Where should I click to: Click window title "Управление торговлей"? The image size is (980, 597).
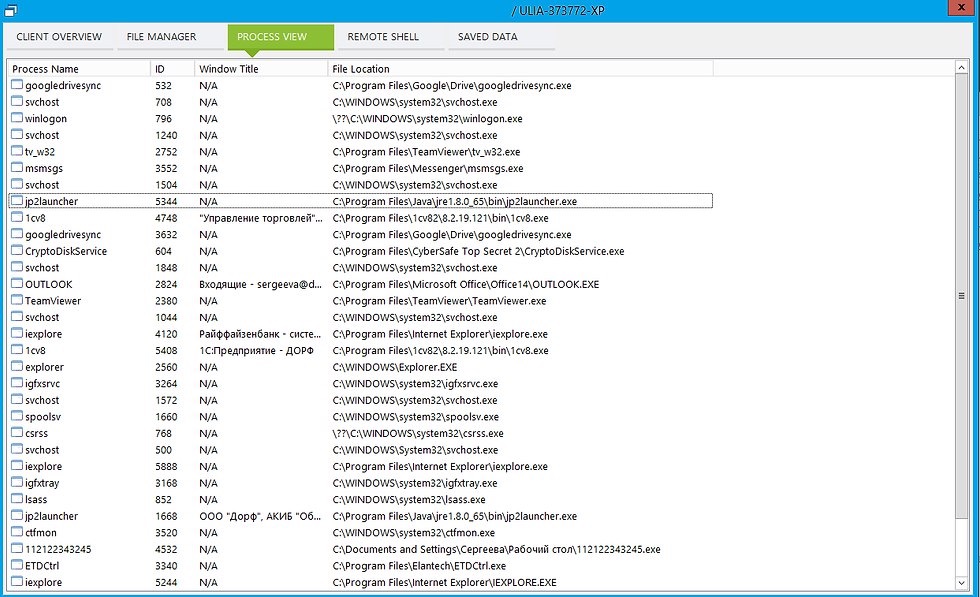(x=261, y=218)
